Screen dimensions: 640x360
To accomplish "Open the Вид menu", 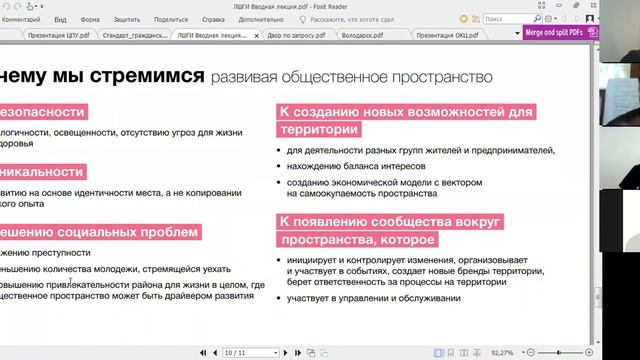I will (60, 19).
